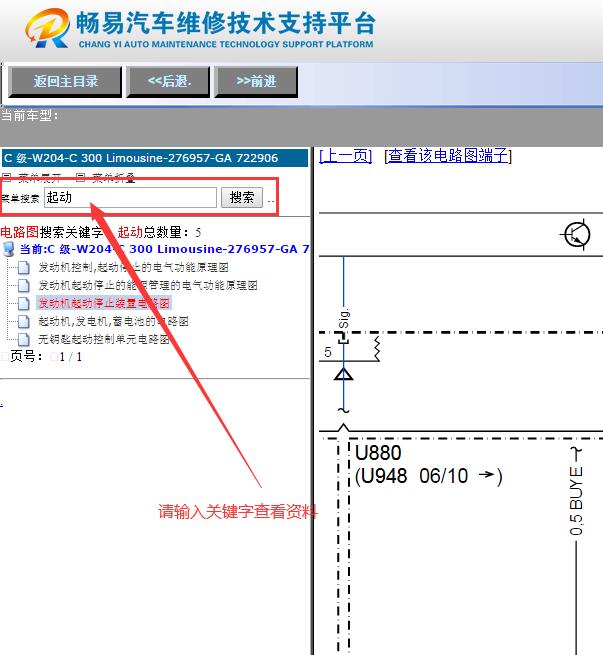Viewport: 603px width, 655px height.
Task: Click document icon beside 发动机起动停止装置电路图
Action: [24, 303]
